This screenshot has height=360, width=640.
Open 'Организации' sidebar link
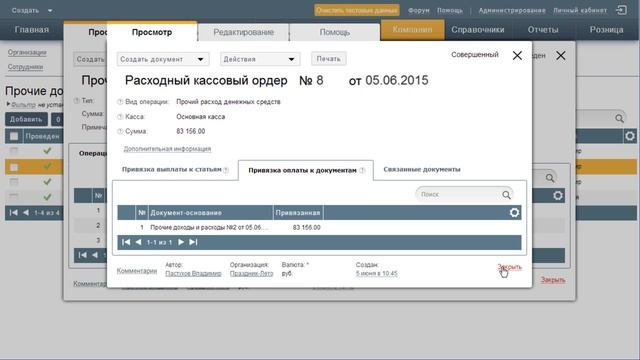tap(27, 52)
